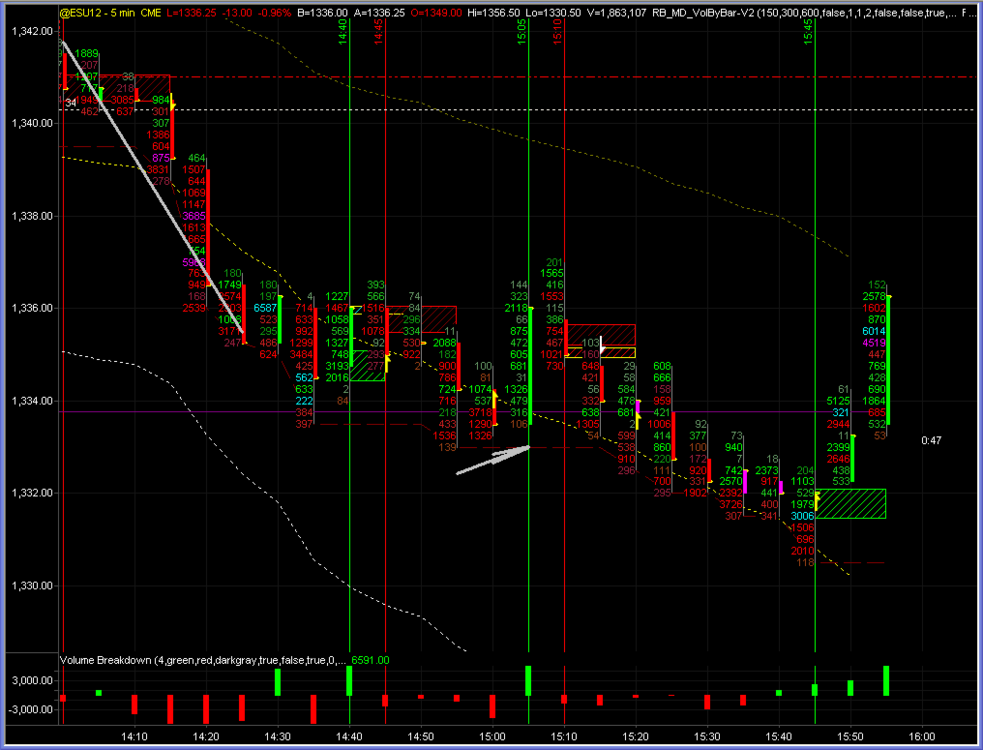
Task: Click the 1,338.00 price axis label
Action: click(32, 216)
